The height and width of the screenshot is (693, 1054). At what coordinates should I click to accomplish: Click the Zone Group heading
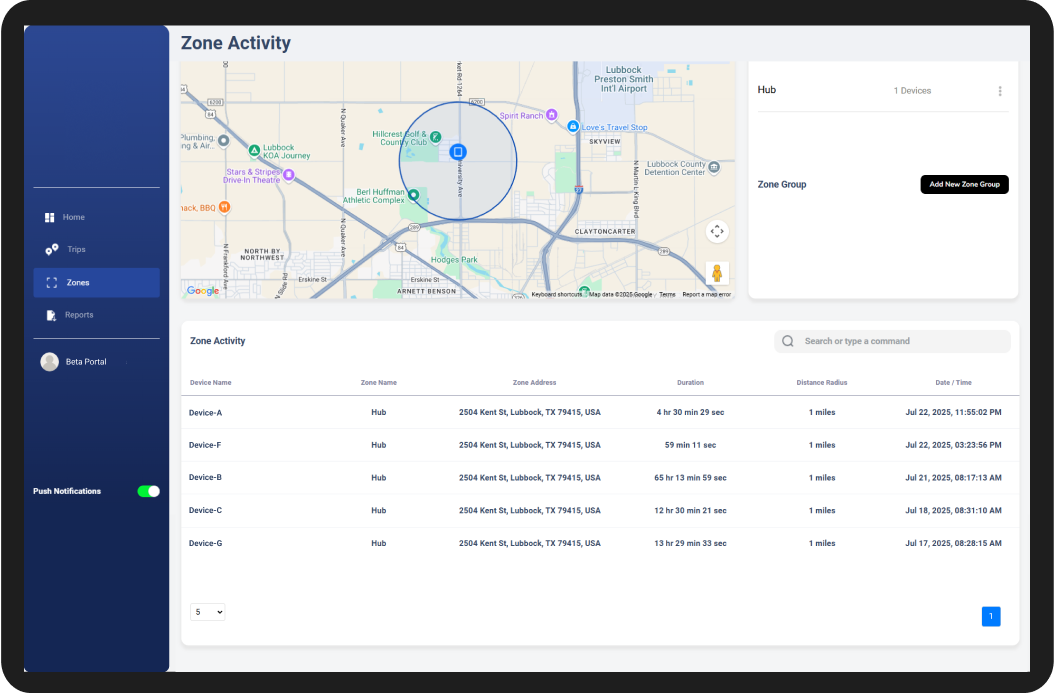pos(782,184)
